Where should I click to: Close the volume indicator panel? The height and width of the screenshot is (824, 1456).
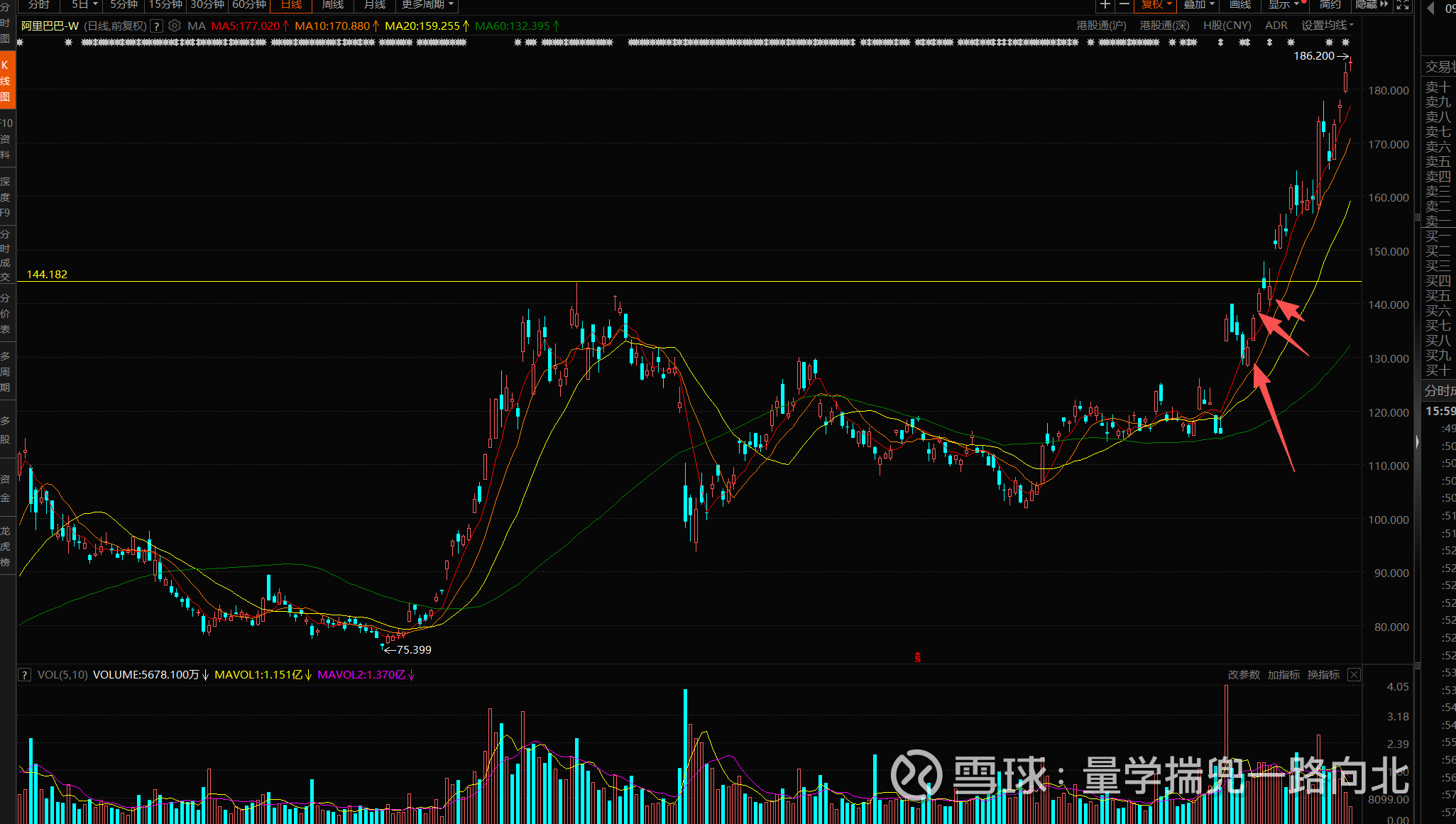tap(1354, 675)
